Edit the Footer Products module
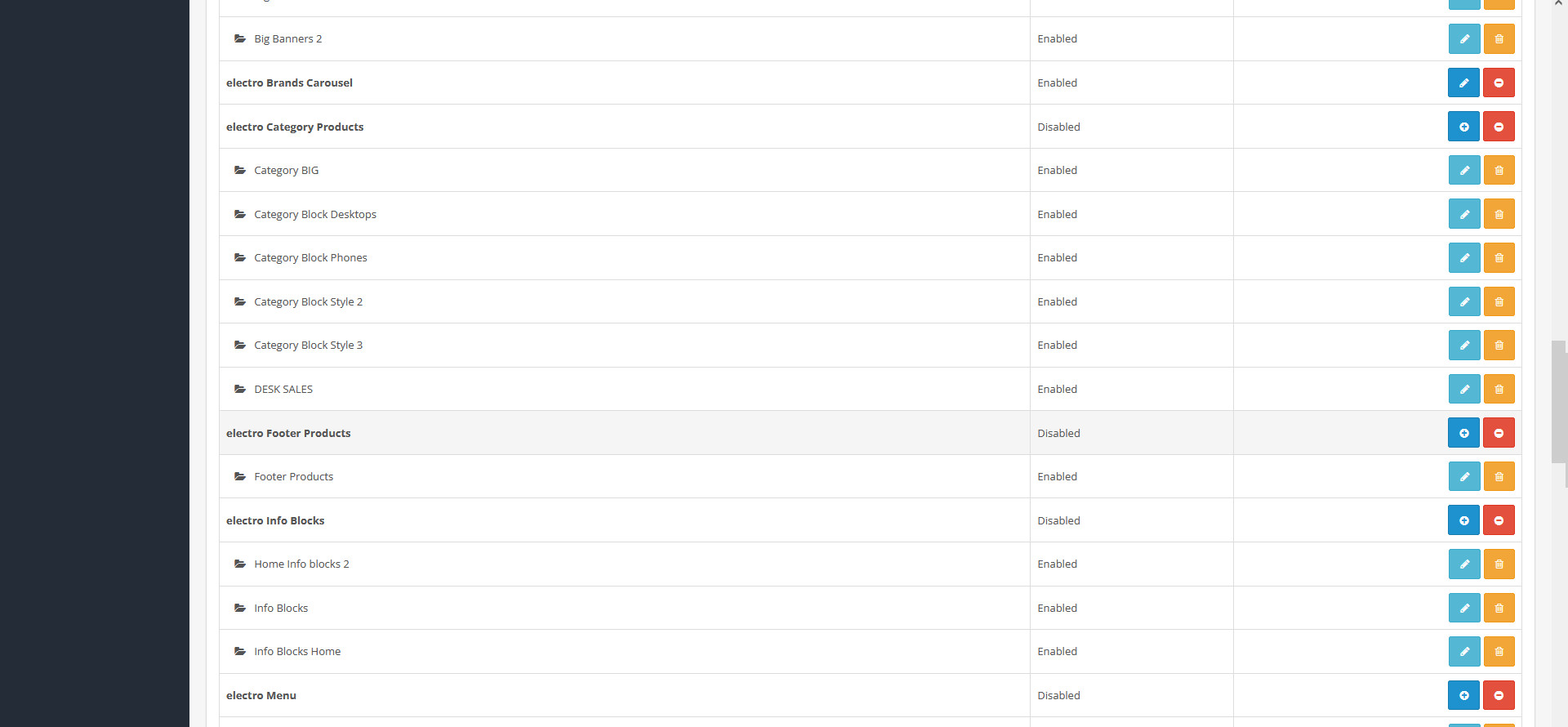The height and width of the screenshot is (727, 1568). (1464, 476)
